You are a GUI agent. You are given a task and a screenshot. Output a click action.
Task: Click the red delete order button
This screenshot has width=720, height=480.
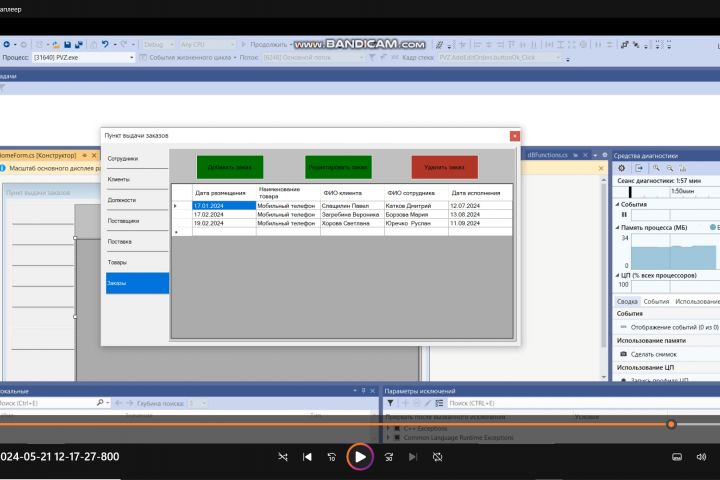444,167
